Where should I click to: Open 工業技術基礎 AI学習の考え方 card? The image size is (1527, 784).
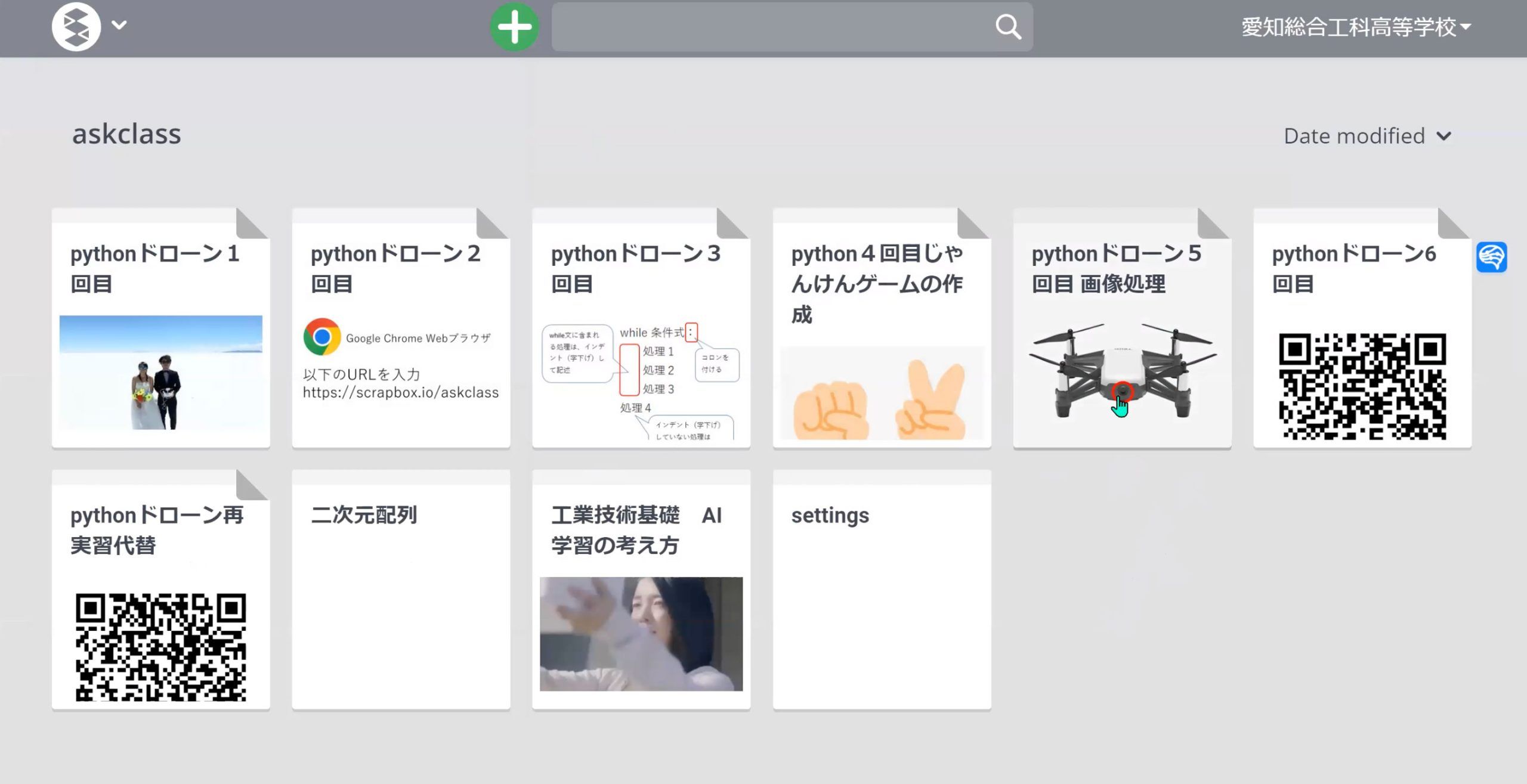pos(641,590)
